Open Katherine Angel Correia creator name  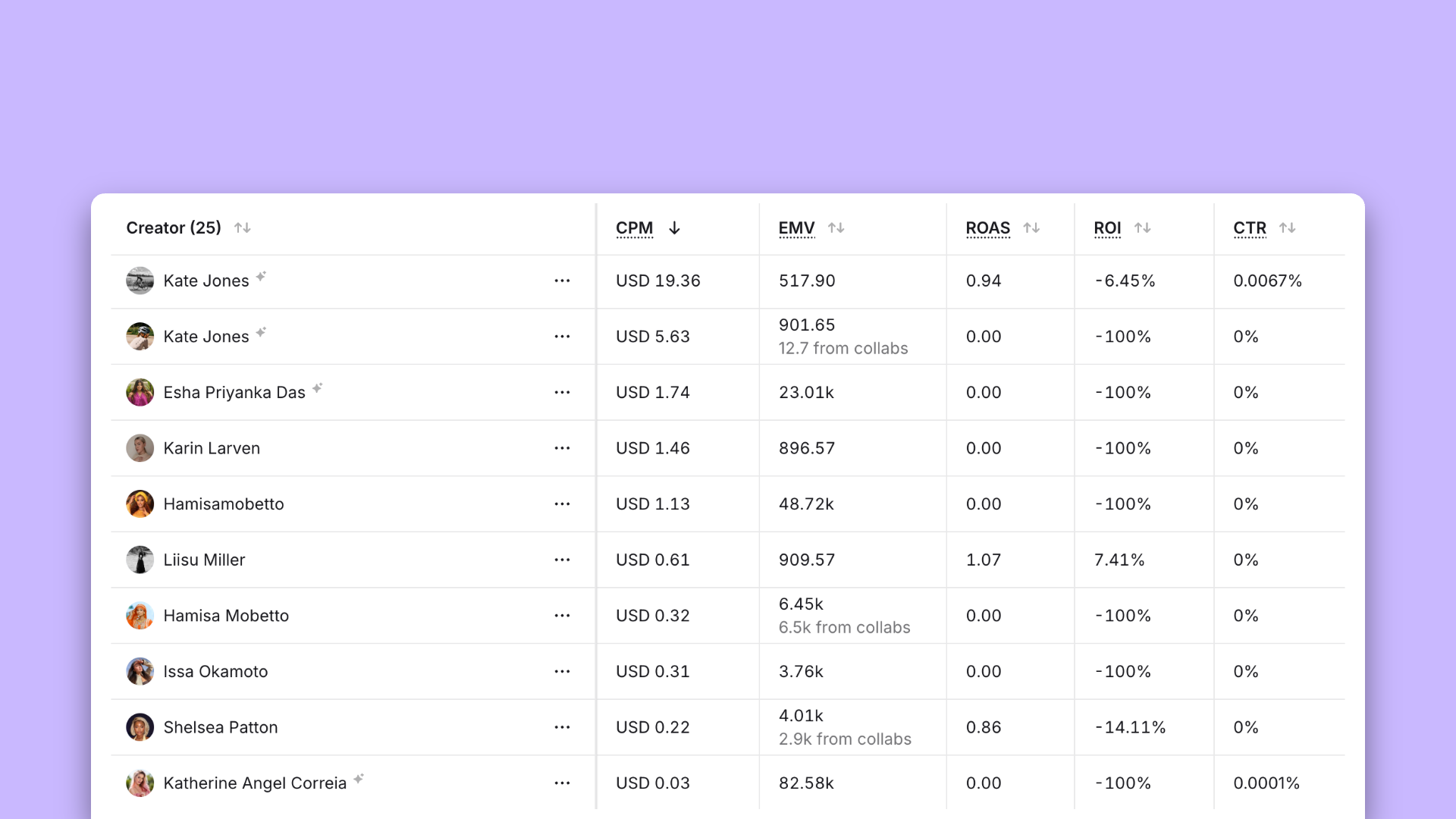255,783
